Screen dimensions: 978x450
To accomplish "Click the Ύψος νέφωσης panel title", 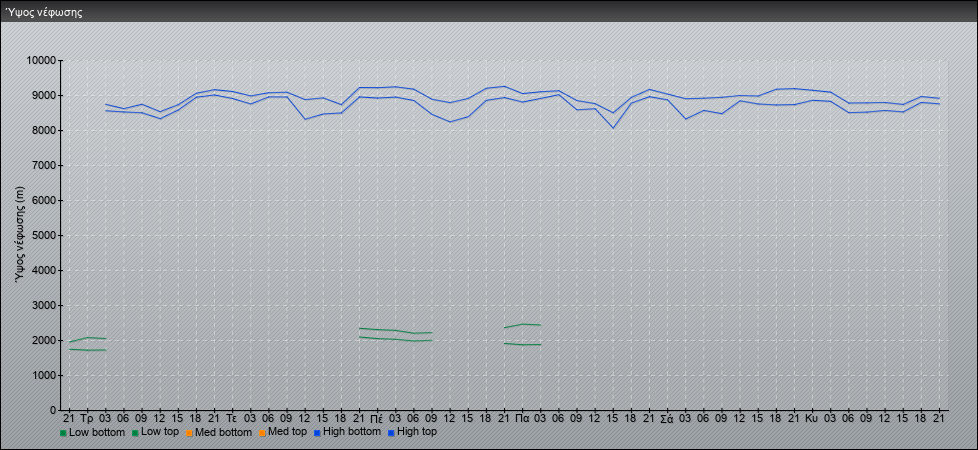I will click(x=44, y=12).
